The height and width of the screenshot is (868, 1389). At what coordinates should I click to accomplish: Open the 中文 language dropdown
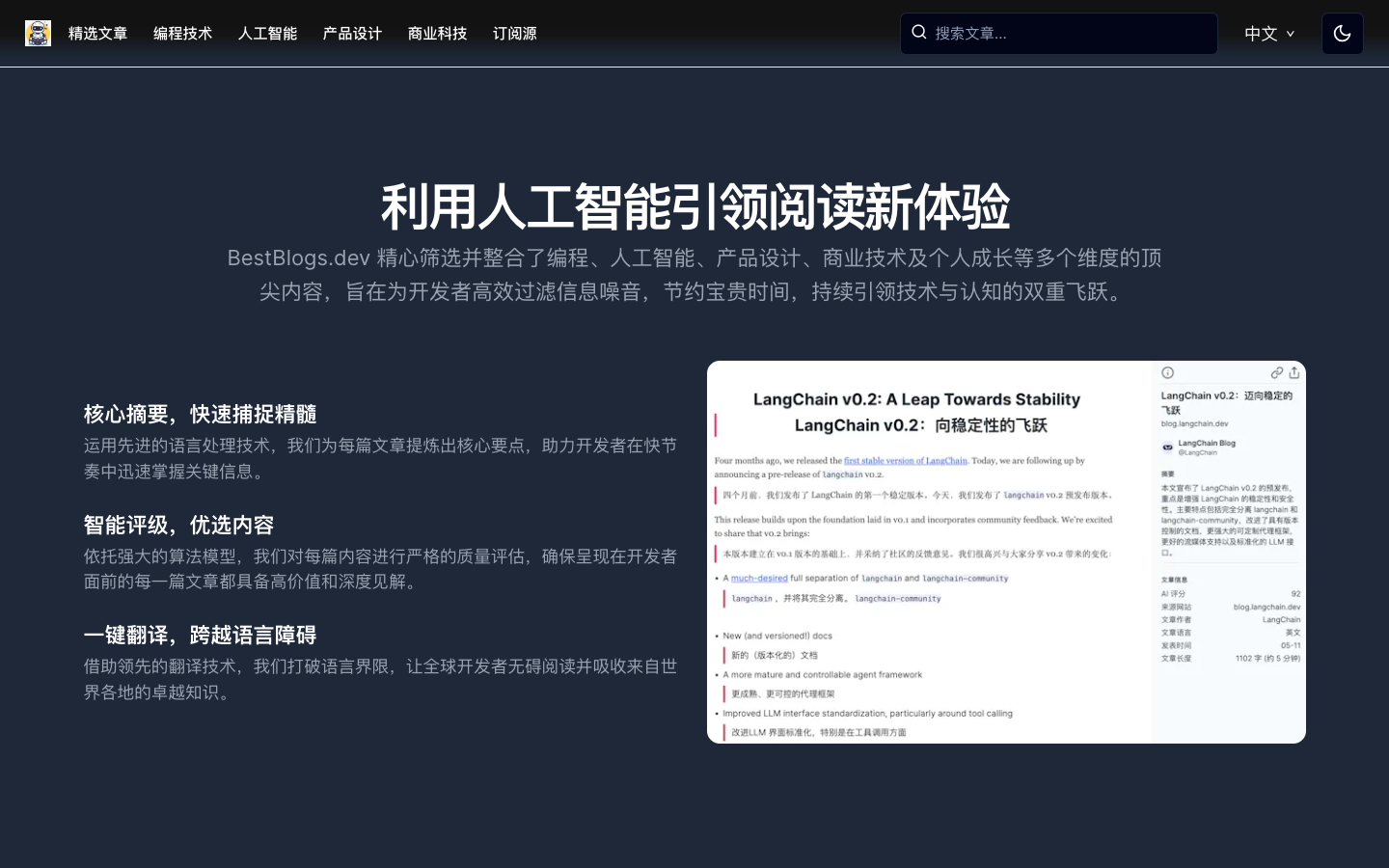point(1268,34)
